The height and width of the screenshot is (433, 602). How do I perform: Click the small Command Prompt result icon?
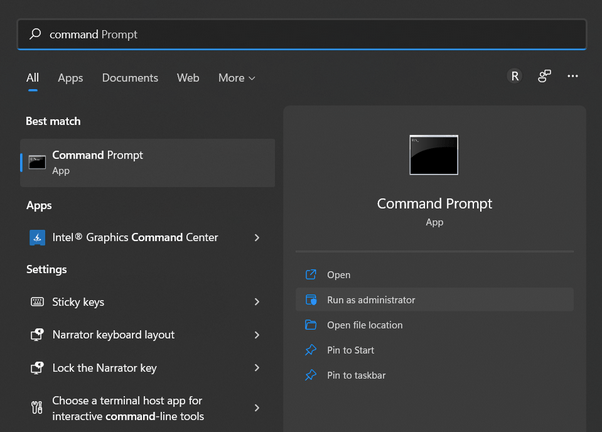[x=37, y=162]
